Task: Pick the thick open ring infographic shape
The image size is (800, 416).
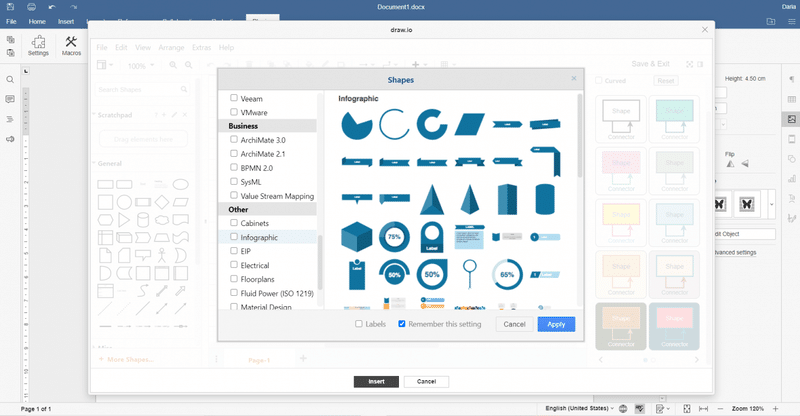Action: tap(432, 124)
